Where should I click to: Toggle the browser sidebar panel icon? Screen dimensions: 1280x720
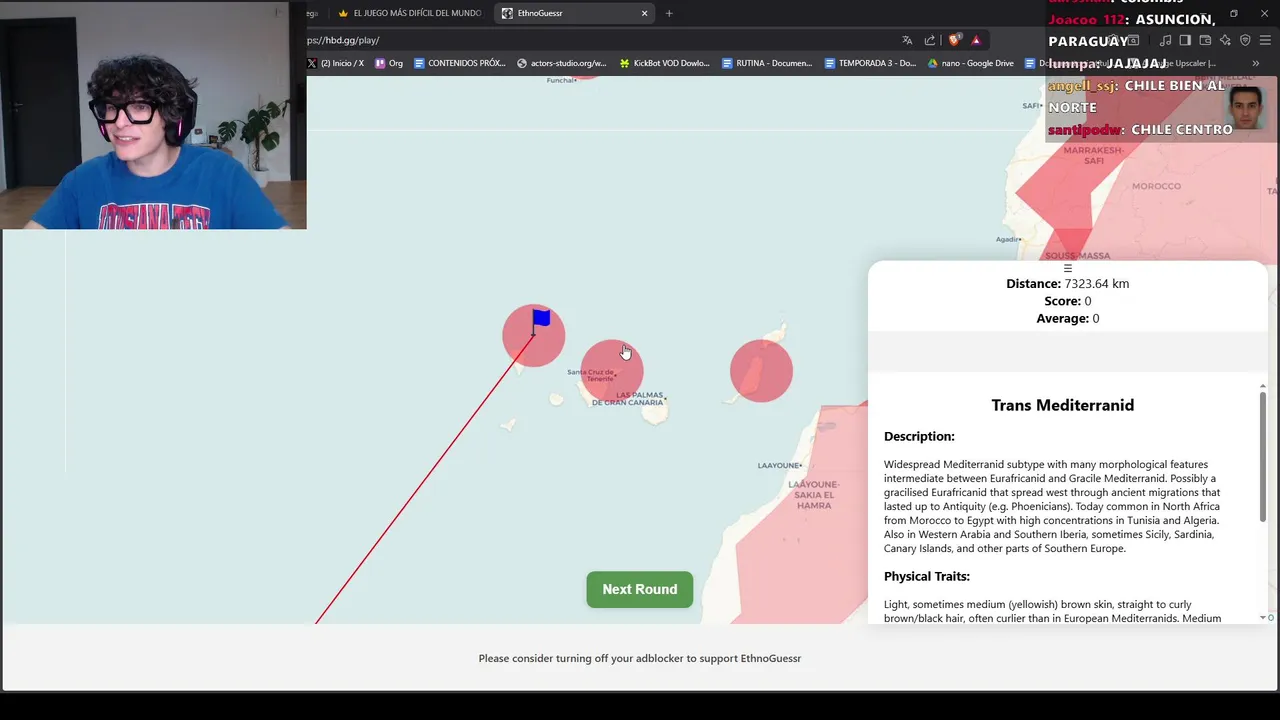(1185, 40)
